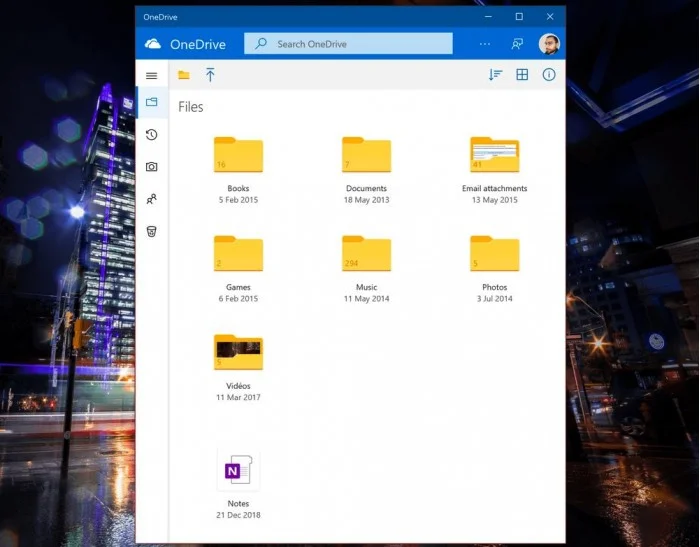700x547 pixels.
Task: Open the account profile picture
Action: 549,44
